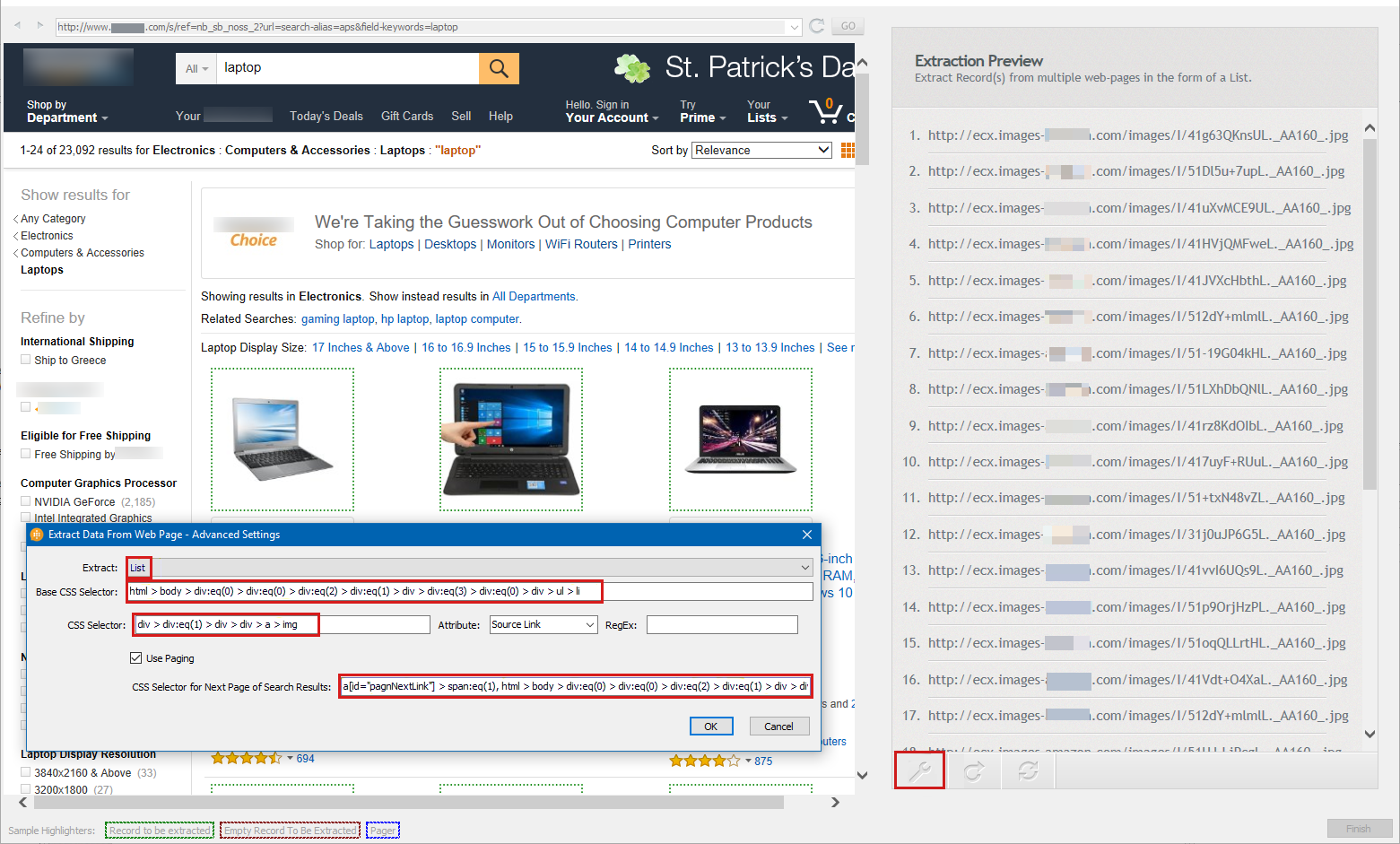
Task: Click the CSS Selector input field
Action: point(282,624)
